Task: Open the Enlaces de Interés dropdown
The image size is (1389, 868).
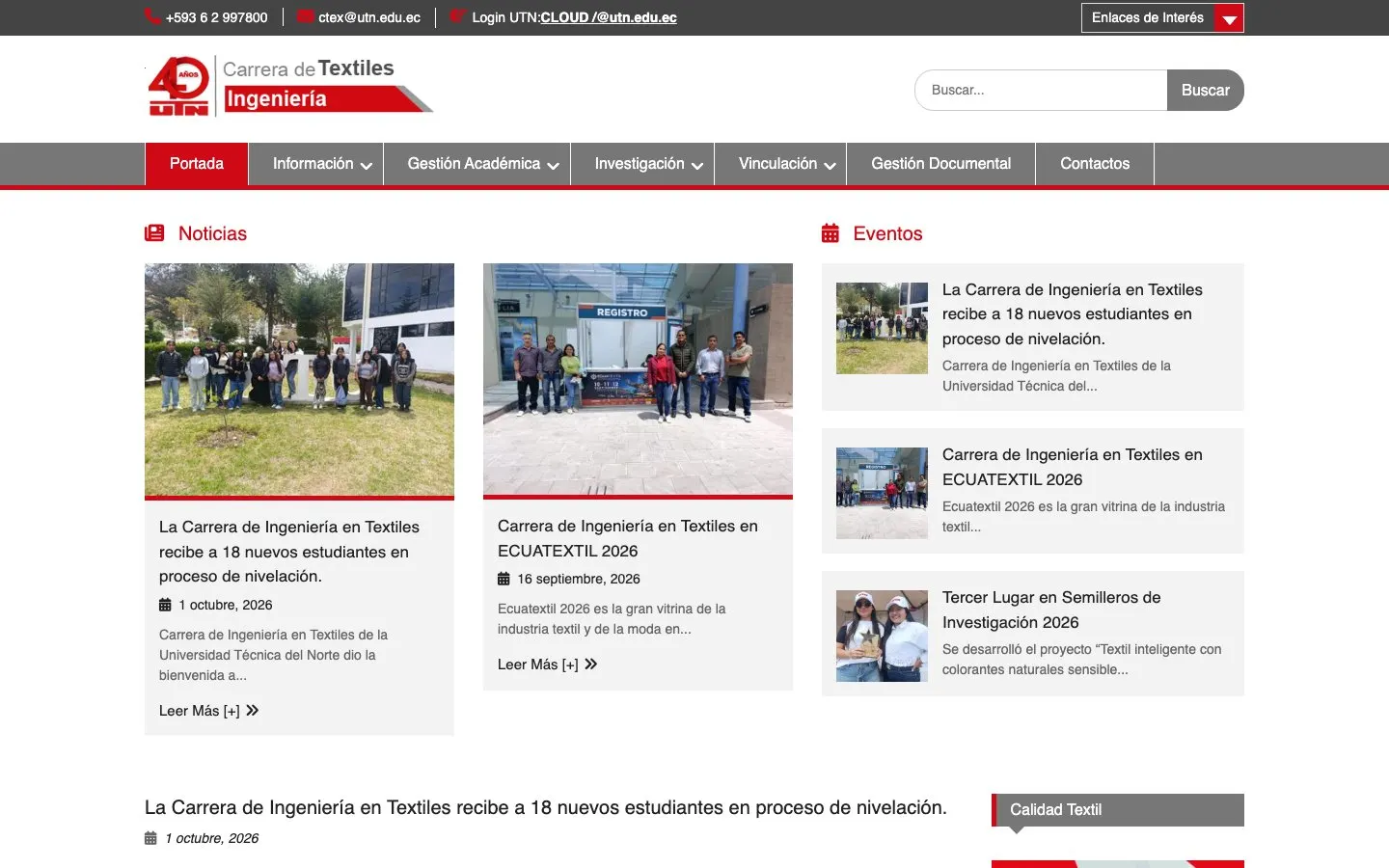Action: click(x=1162, y=17)
